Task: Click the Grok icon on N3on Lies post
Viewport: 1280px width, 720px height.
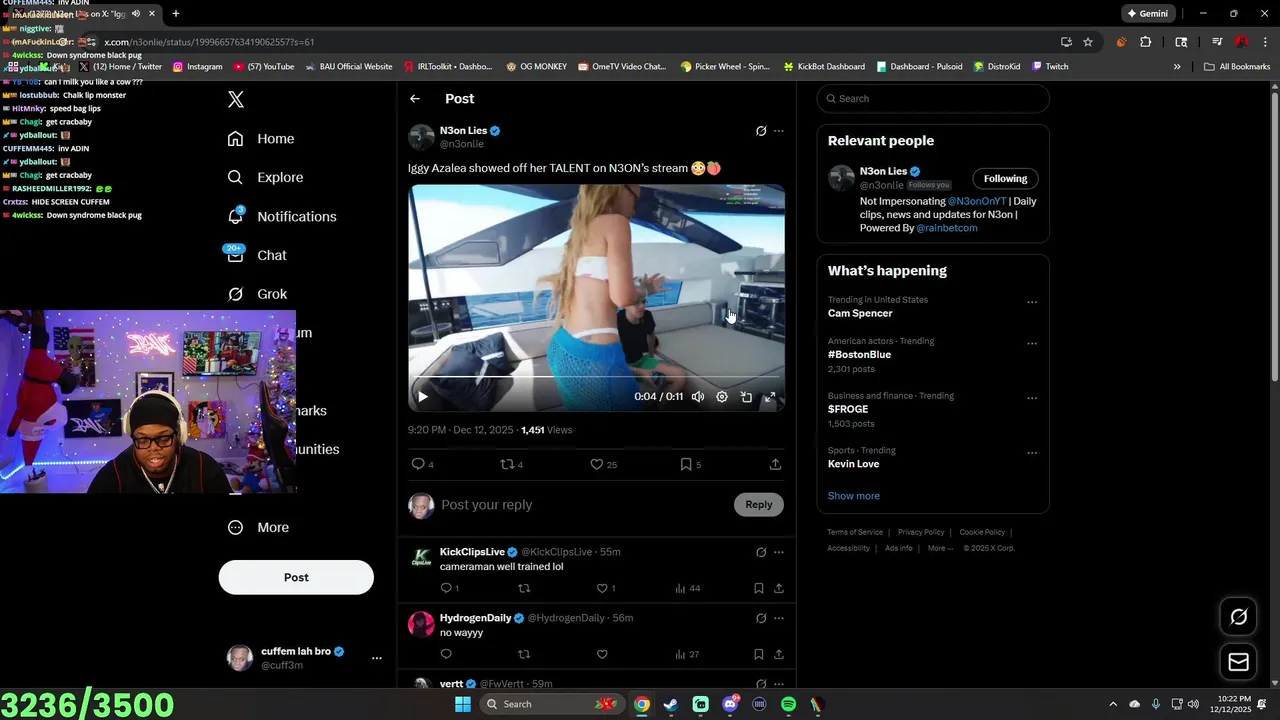Action: [x=761, y=131]
